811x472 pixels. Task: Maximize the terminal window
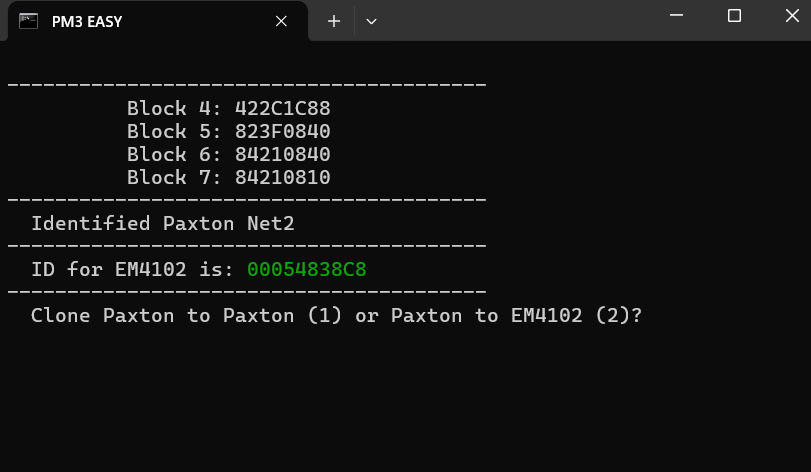pos(734,16)
